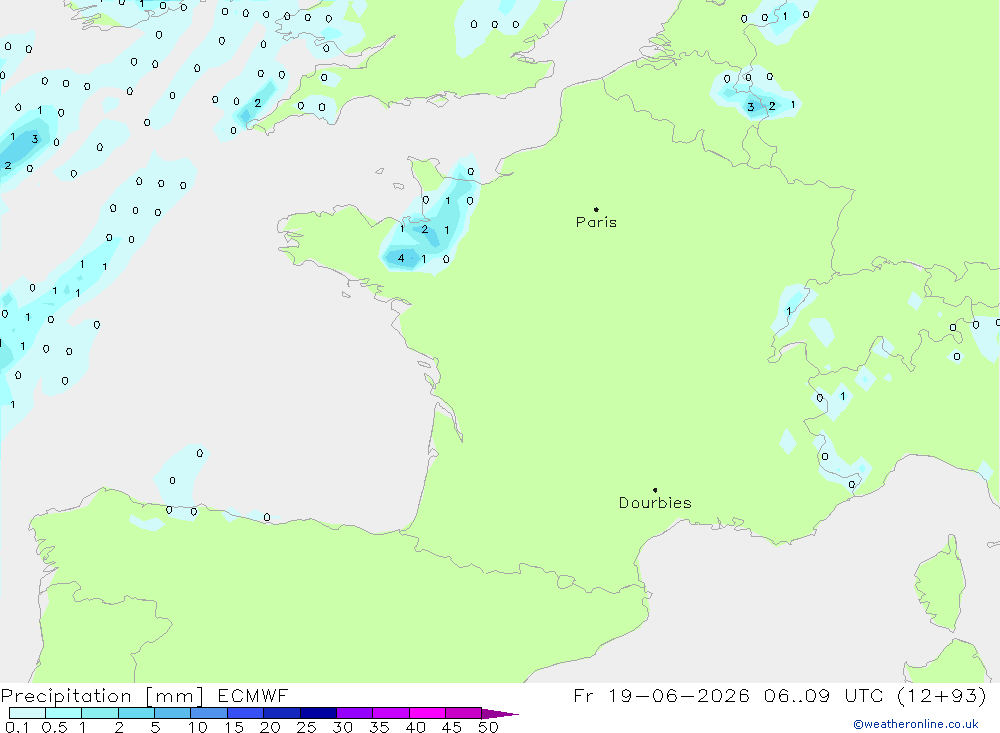
Task: Click the Precipitation [mm] title text
Action: click(x=102, y=696)
